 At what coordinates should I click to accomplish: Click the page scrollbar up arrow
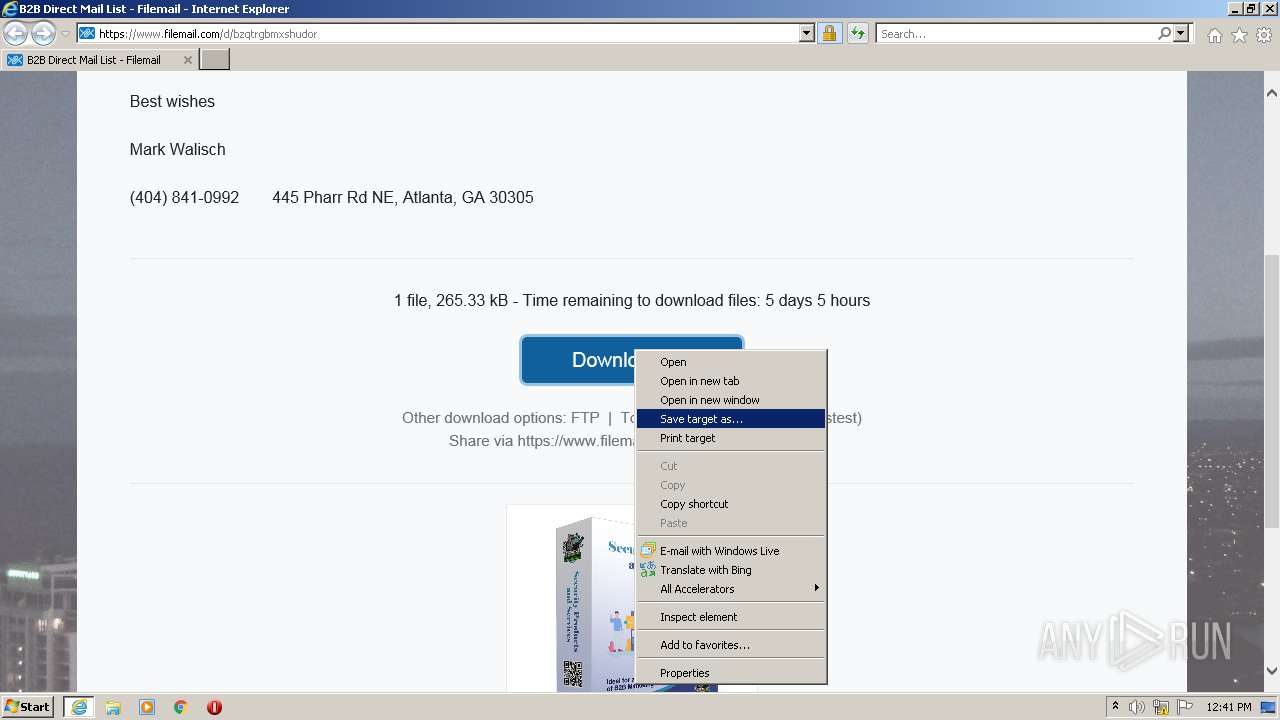(x=1272, y=93)
